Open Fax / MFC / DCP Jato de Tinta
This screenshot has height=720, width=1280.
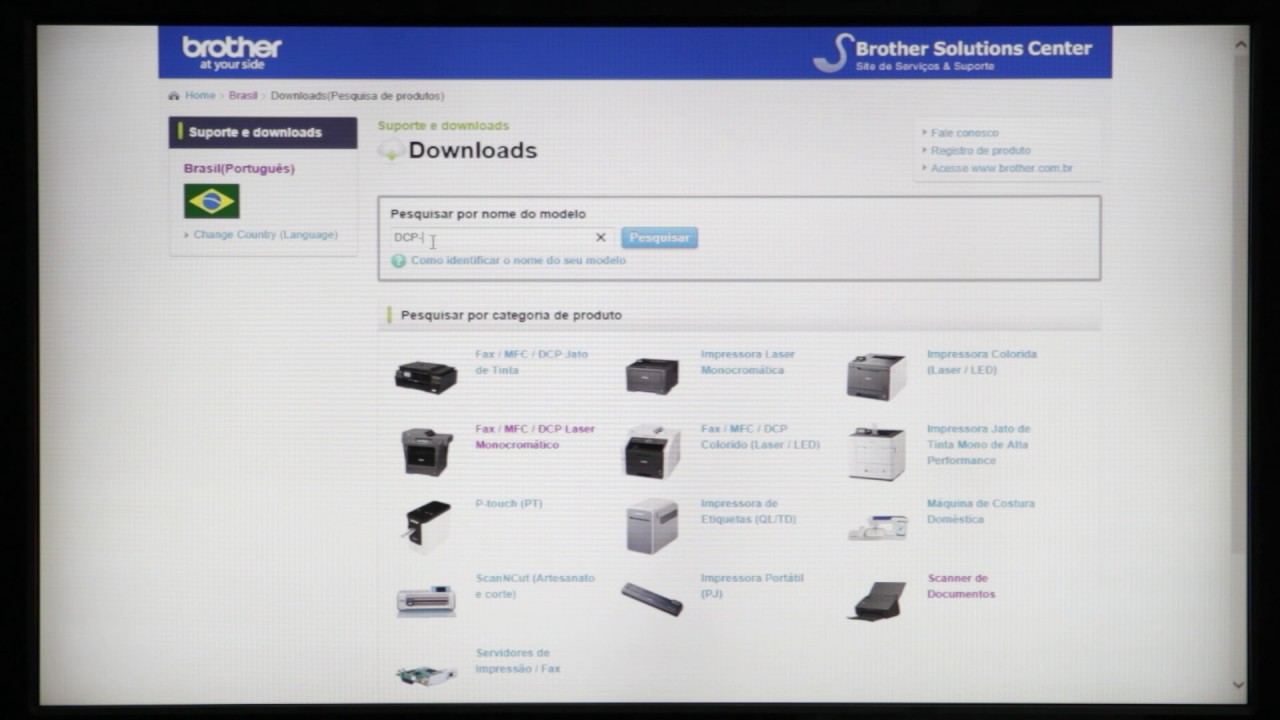[532, 362]
